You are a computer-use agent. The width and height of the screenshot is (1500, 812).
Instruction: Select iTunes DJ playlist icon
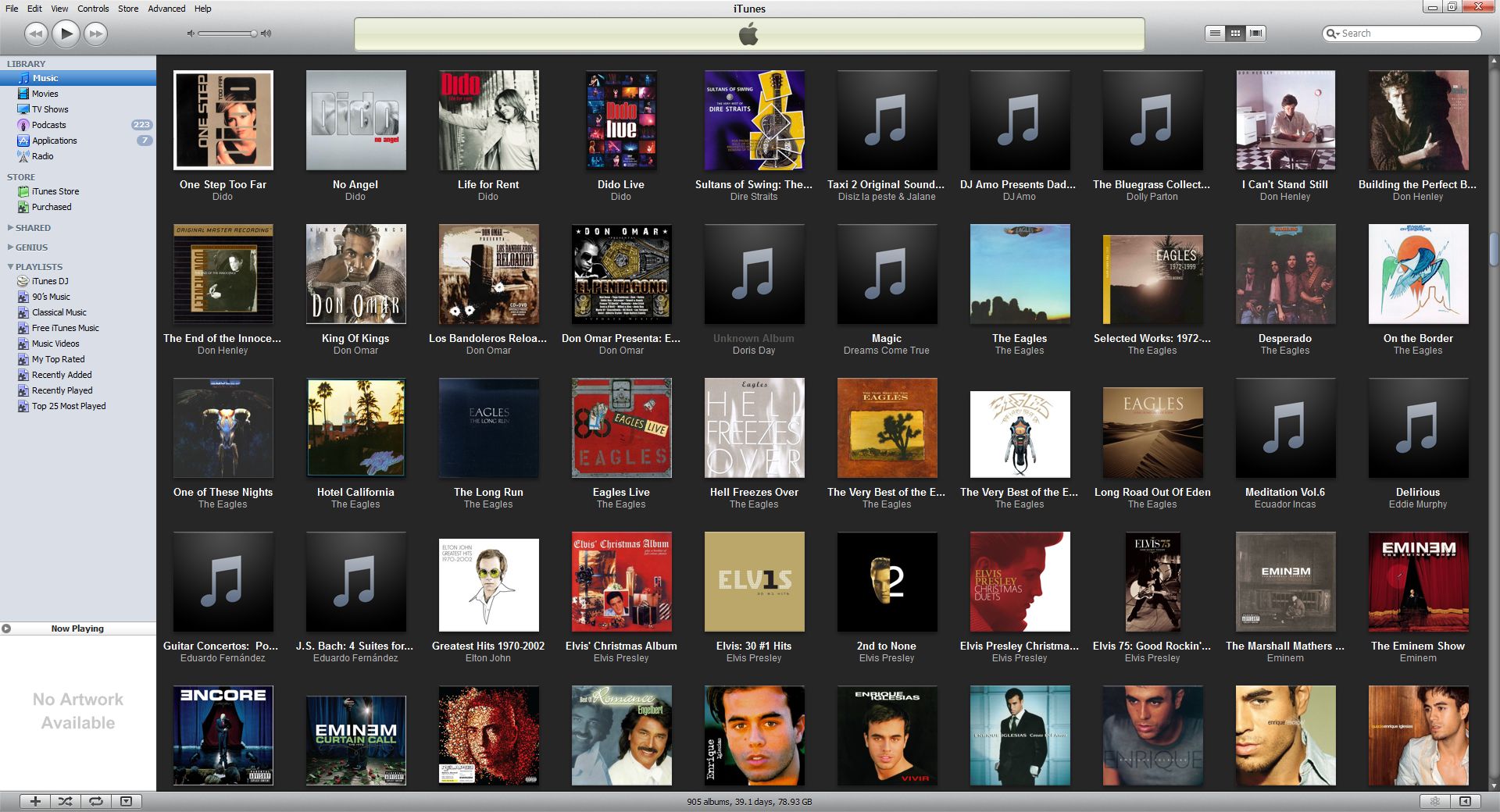click(x=23, y=281)
